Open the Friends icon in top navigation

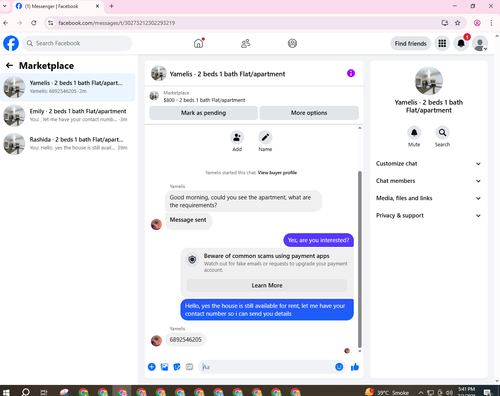[x=246, y=43]
